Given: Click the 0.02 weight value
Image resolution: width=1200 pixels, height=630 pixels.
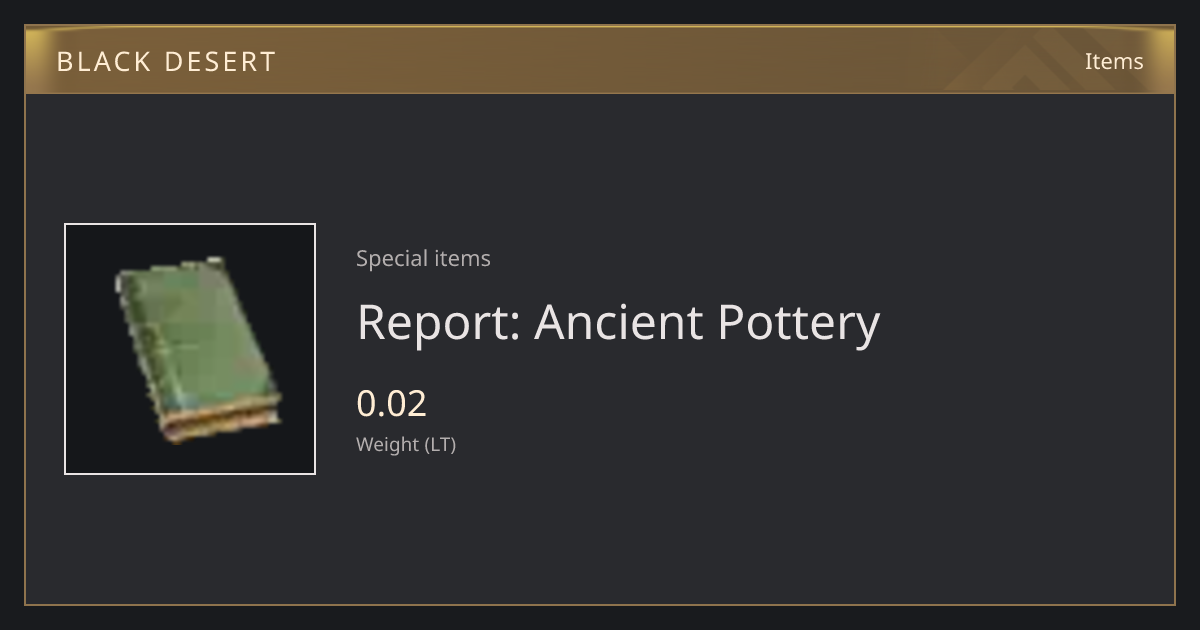Looking at the screenshot, I should click(x=392, y=403).
